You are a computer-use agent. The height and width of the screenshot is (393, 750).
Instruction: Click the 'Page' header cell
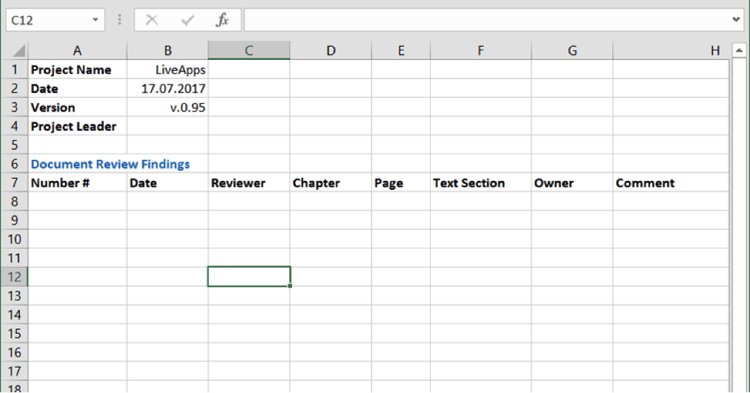tap(401, 183)
